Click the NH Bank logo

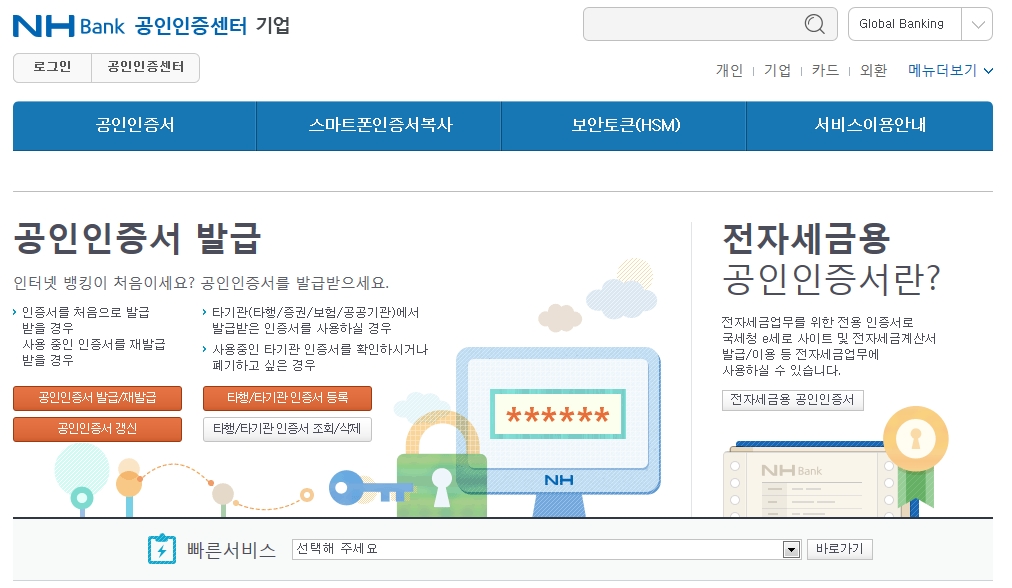[68, 26]
